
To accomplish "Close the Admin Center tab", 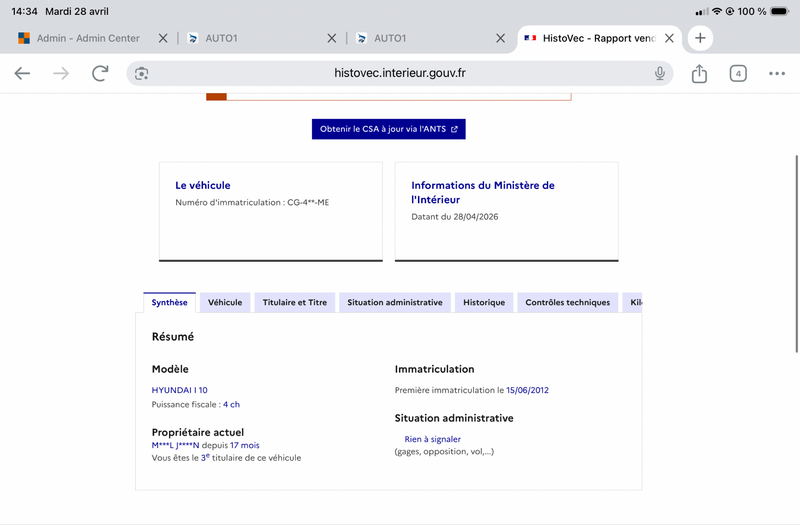I will pos(163,38).
